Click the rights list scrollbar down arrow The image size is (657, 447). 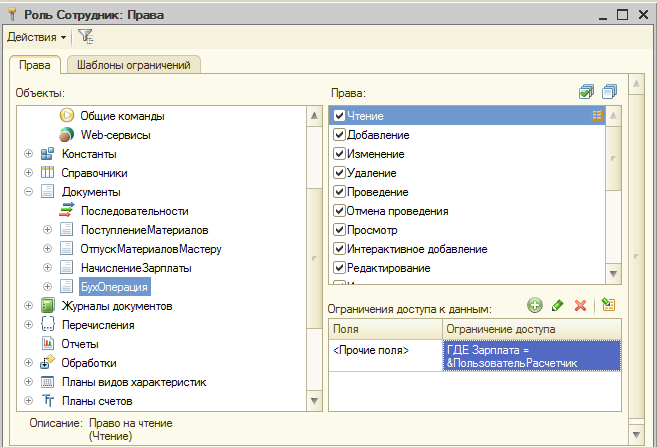tap(613, 274)
